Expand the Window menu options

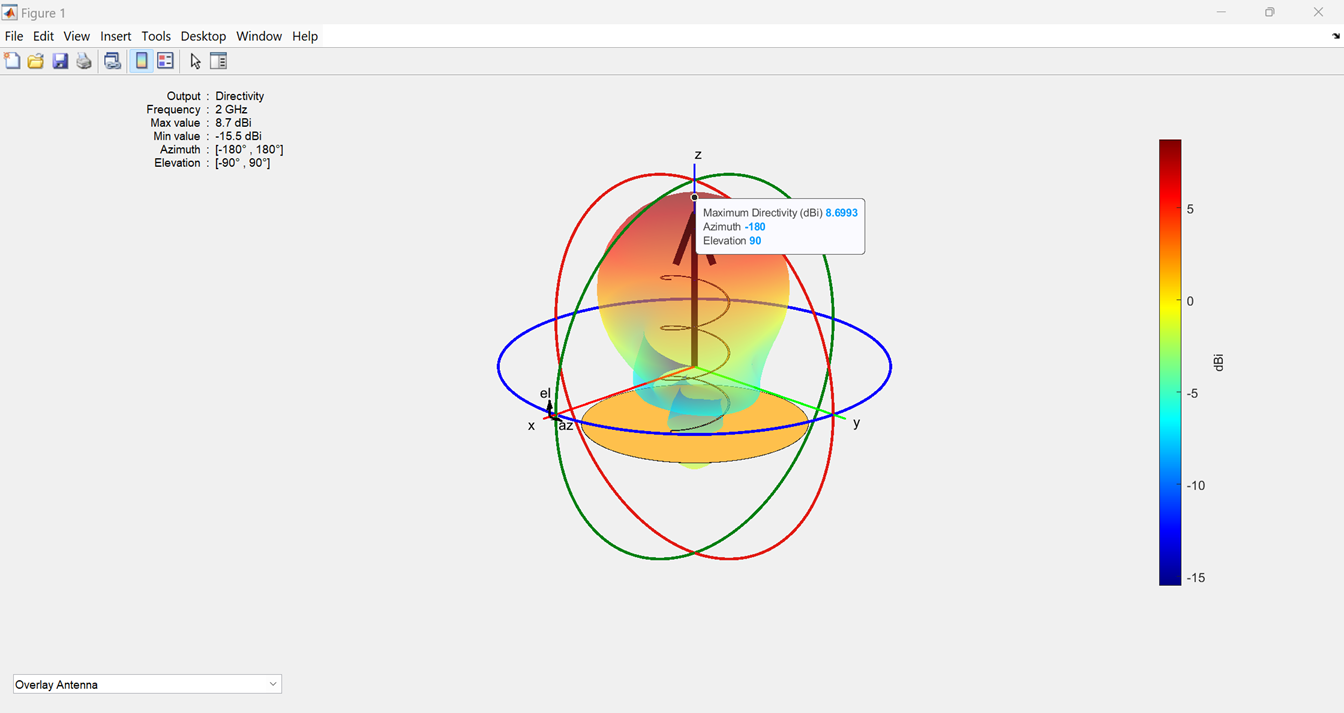coord(259,36)
